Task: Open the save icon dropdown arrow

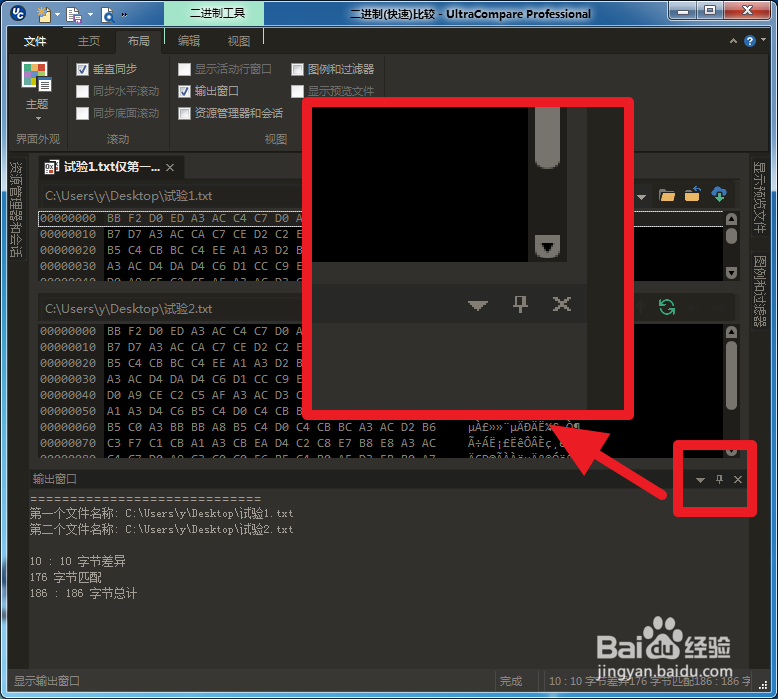Action: (90, 15)
